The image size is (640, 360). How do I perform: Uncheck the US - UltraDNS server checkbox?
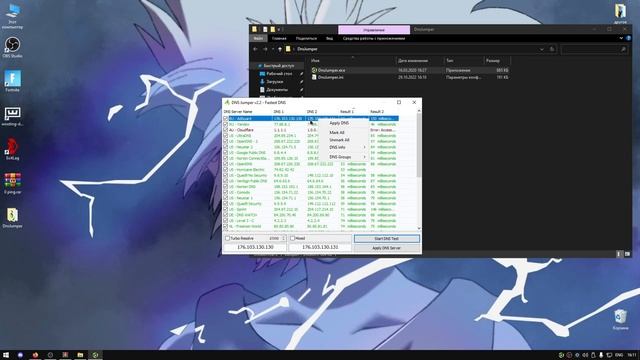coord(225,136)
